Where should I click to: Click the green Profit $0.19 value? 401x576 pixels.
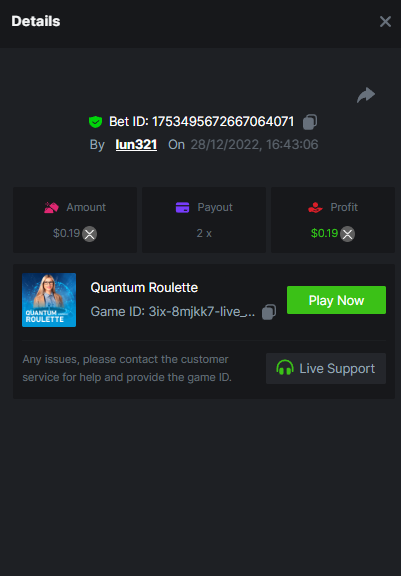coord(324,233)
